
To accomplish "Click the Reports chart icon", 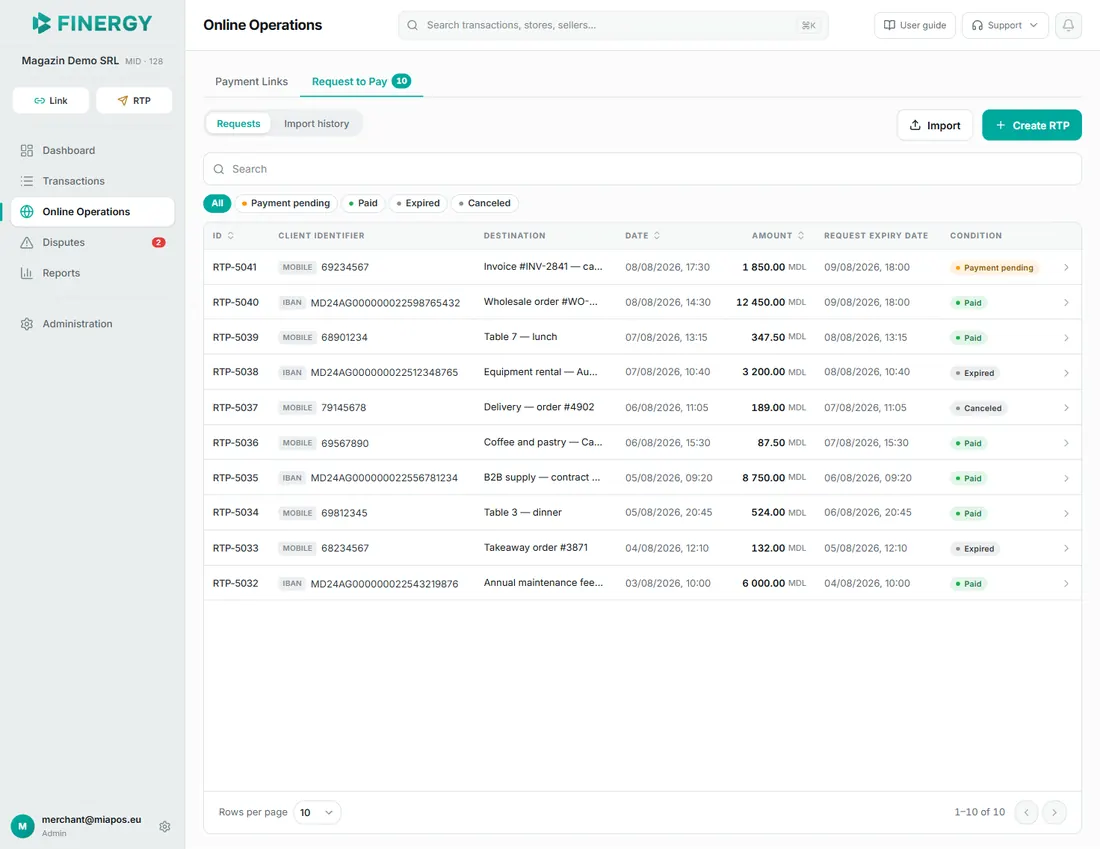I will click(x=27, y=273).
